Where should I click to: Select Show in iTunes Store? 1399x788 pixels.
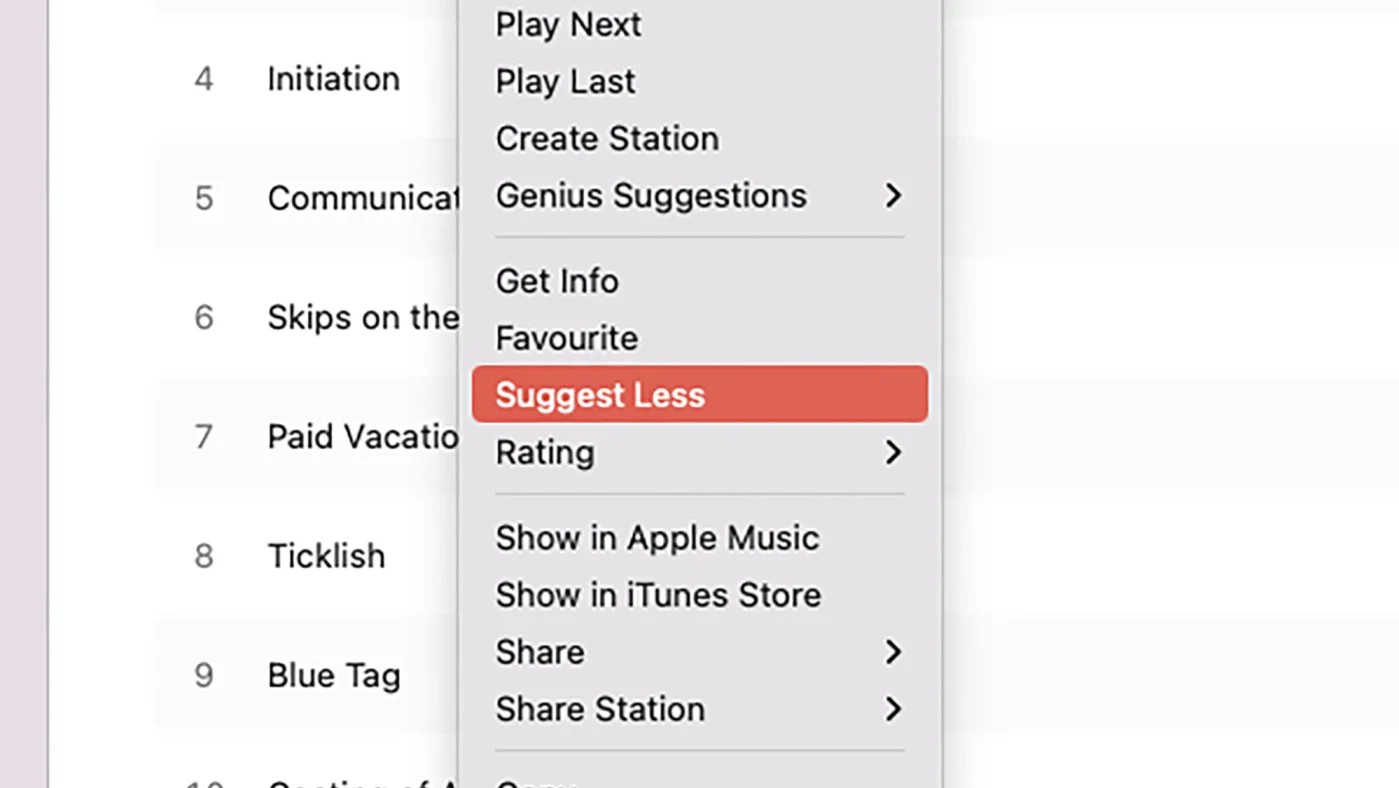click(x=658, y=596)
